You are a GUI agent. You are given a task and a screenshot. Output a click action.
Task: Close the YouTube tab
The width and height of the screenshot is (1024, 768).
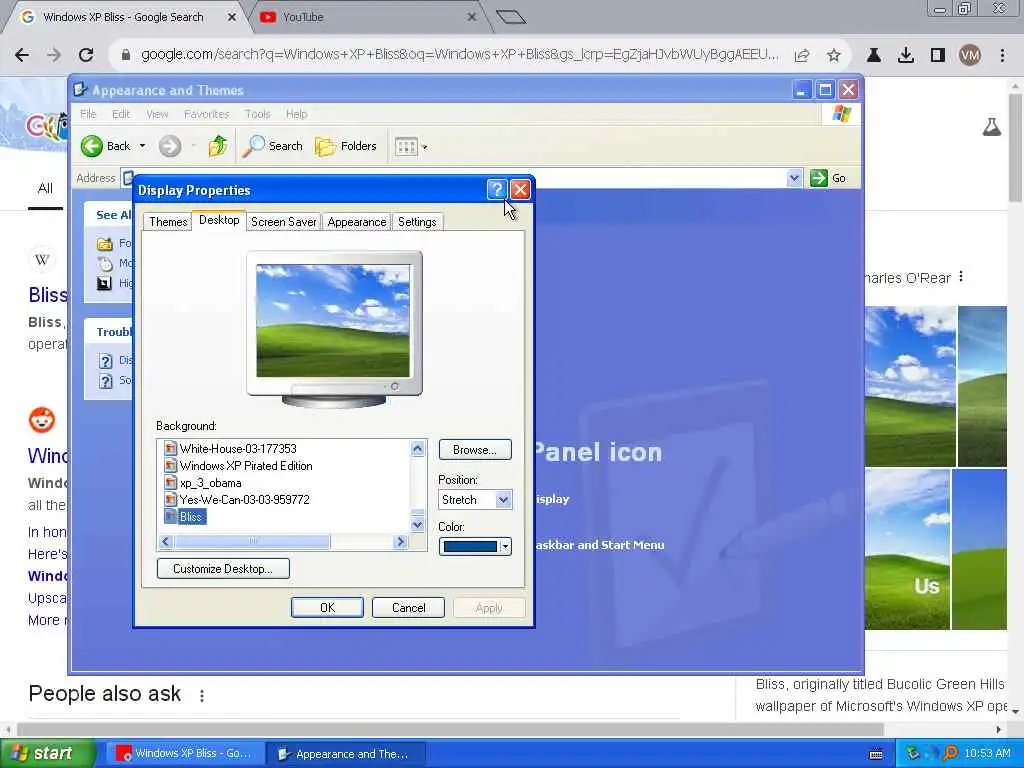pyautogui.click(x=472, y=17)
